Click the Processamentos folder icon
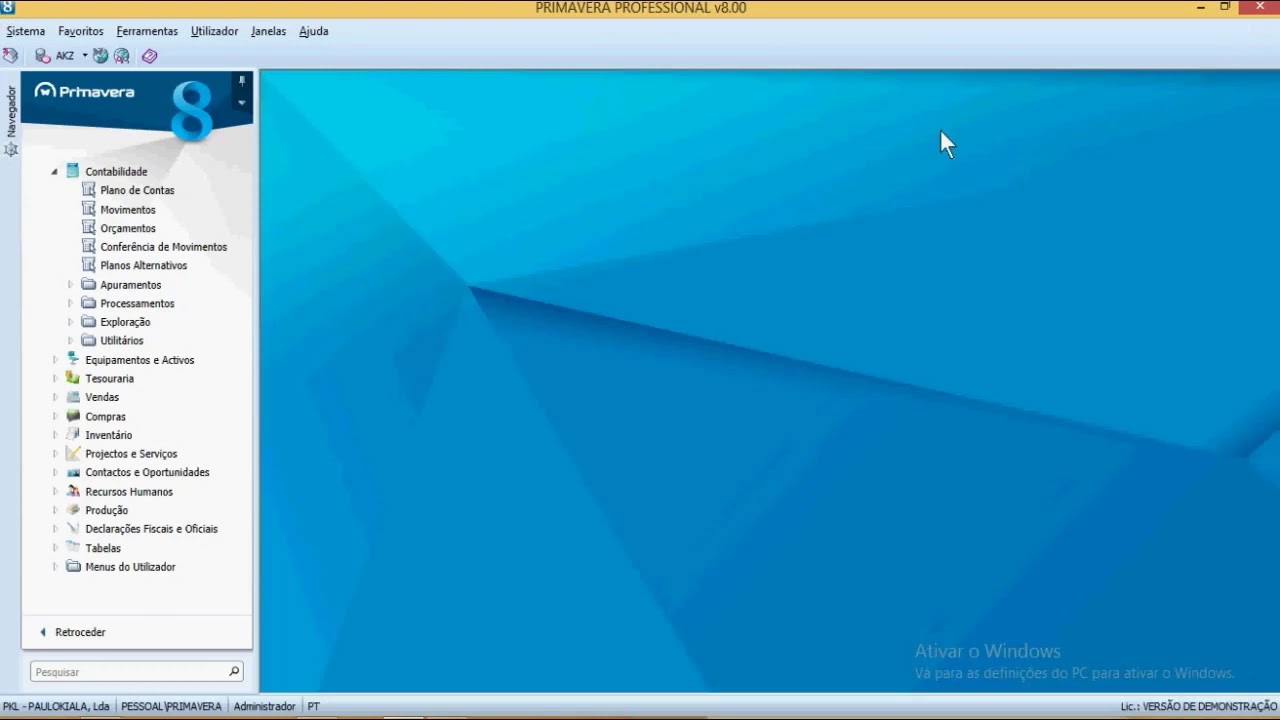1280x720 pixels. pos(88,303)
